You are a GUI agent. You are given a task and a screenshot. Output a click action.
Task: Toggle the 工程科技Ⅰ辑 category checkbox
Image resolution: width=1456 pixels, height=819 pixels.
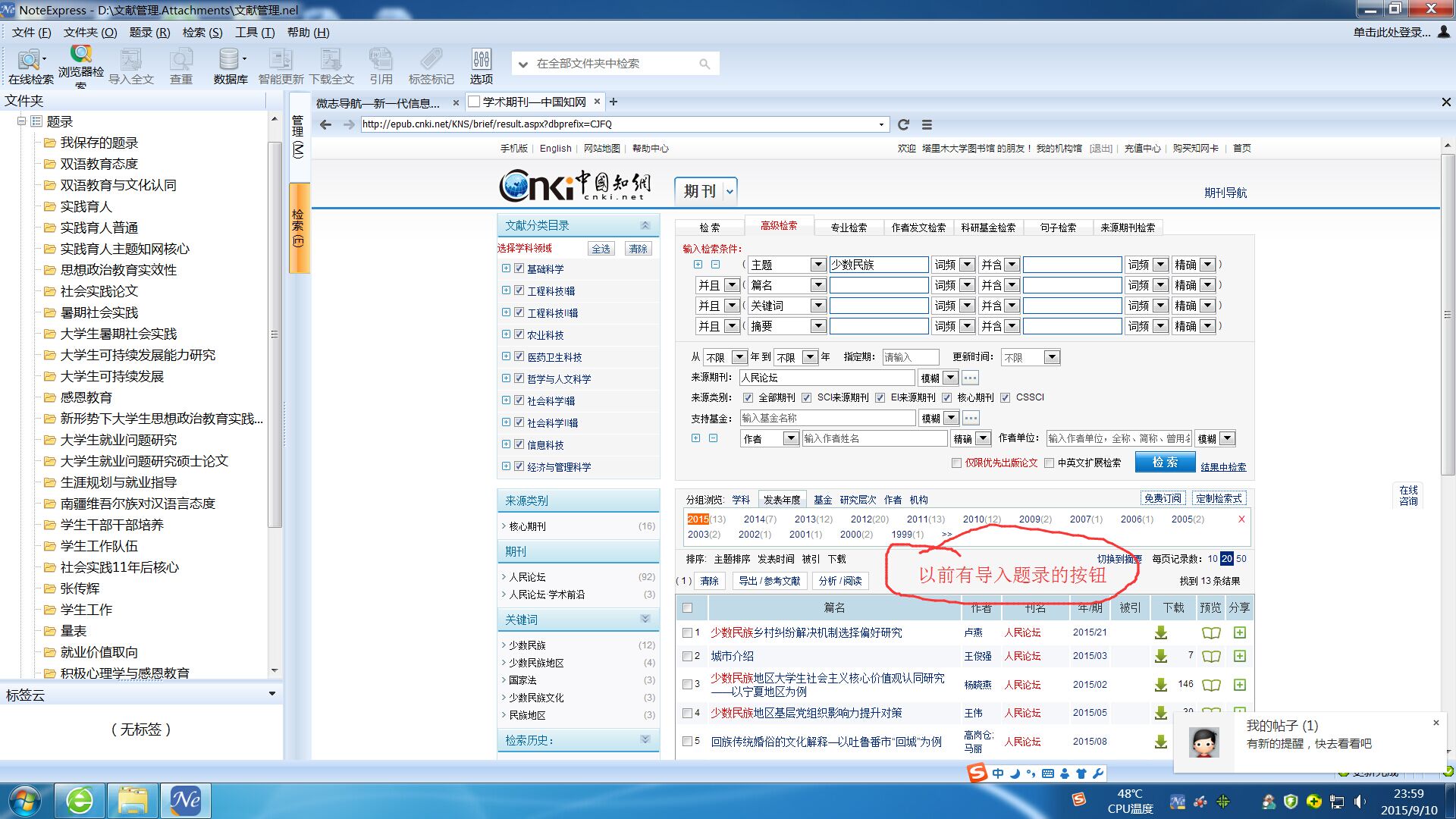tap(519, 290)
